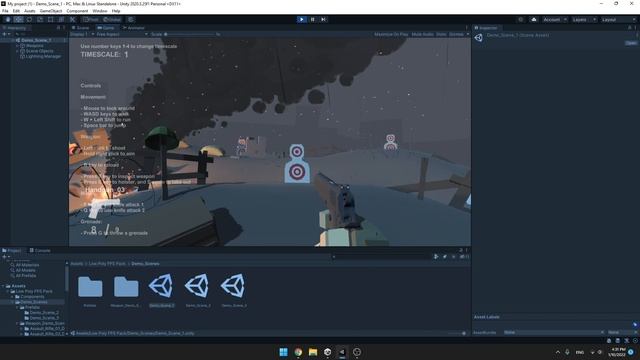This screenshot has height=360, width=640.
Task: Open the Help menu
Action: point(116,11)
